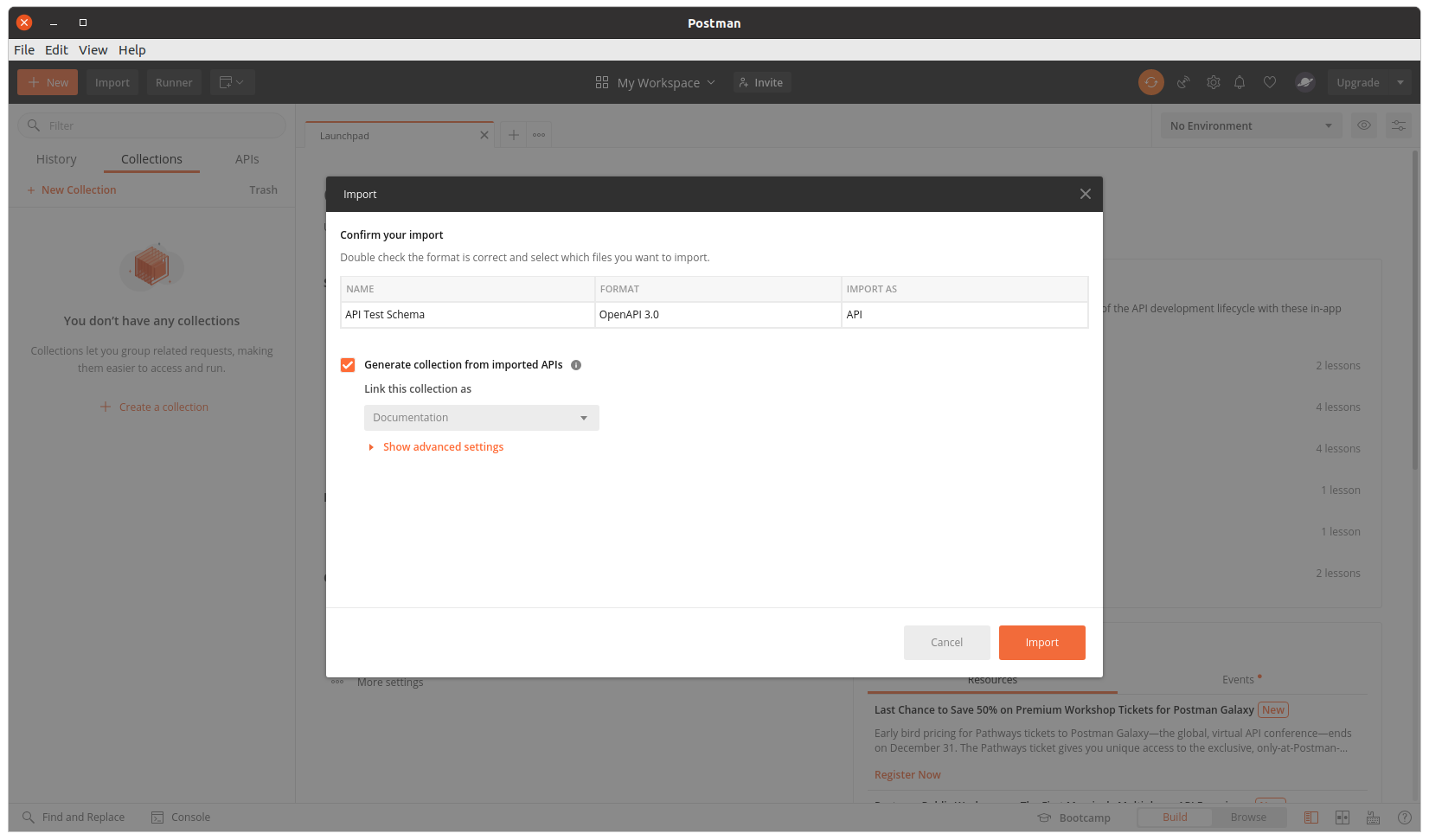The width and height of the screenshot is (1429, 840).
Task: Click the OpenAPI 3.0 format cell
Action: [718, 315]
